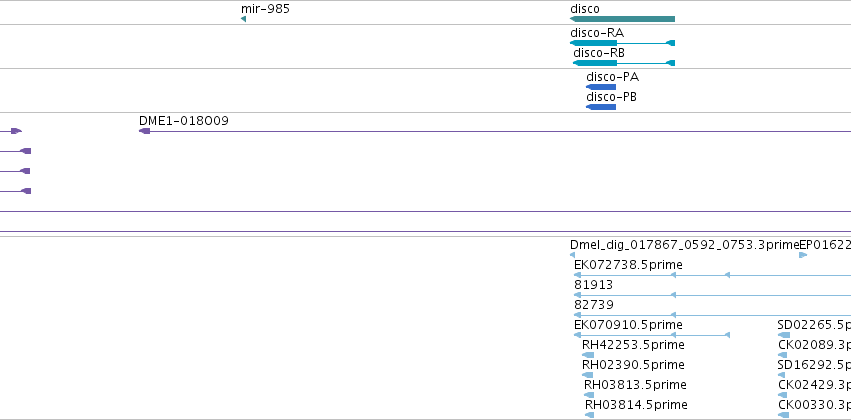
Task: Click the disco-RB transcript exon bar
Action: [x=595, y=63]
